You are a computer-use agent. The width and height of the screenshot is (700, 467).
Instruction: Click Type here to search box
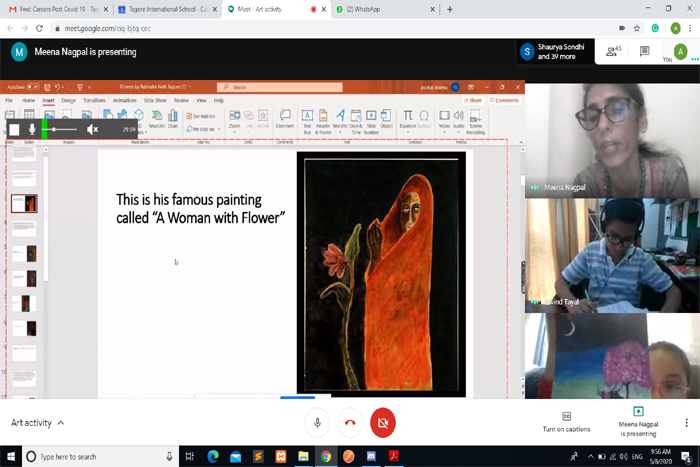(100, 456)
